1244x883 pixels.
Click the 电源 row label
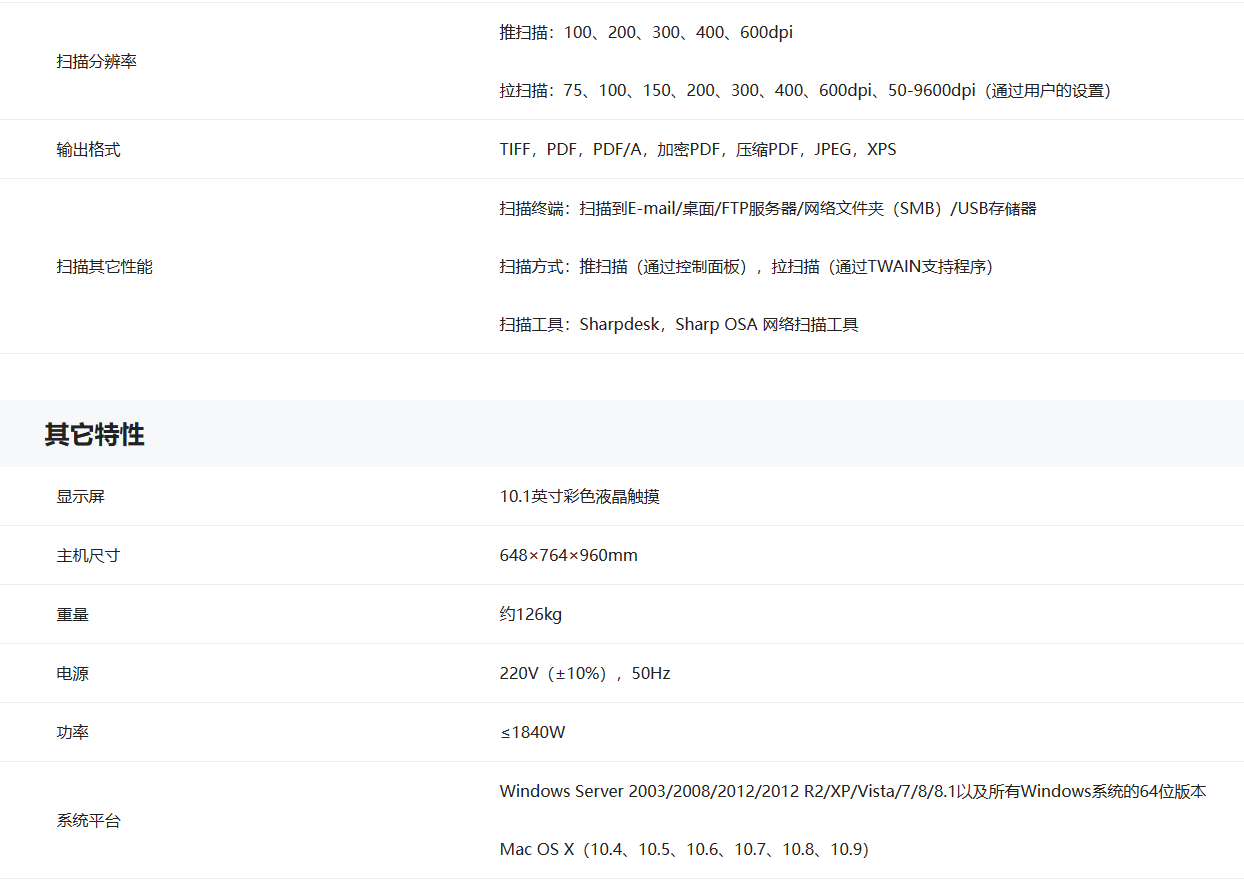pos(73,674)
